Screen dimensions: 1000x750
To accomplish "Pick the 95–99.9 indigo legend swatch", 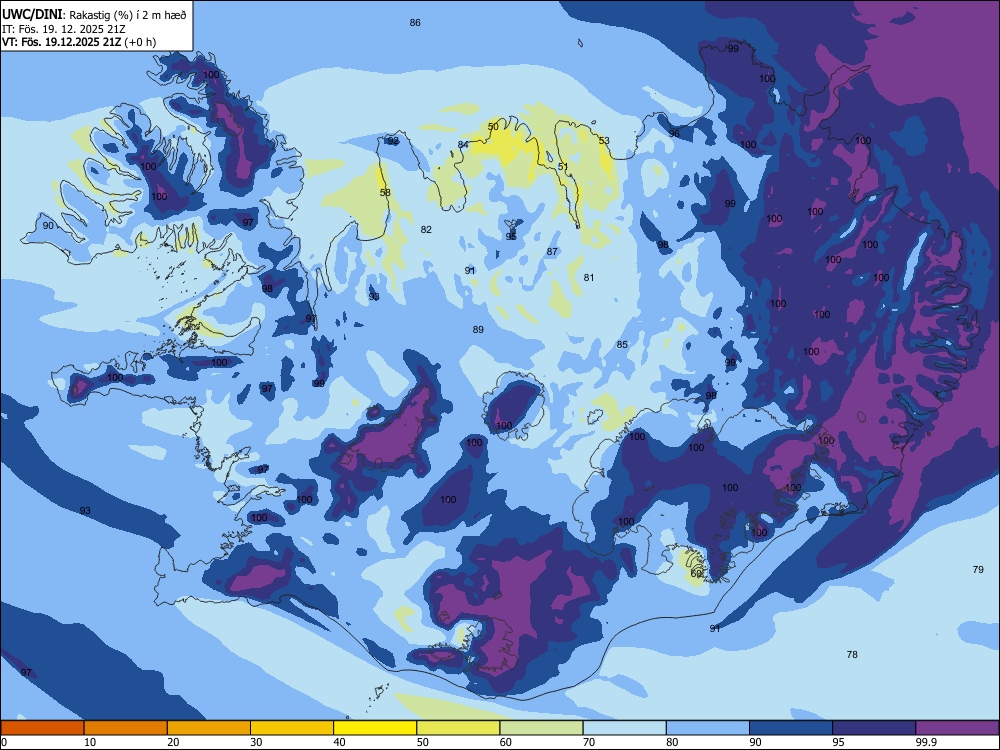I will 874,728.
